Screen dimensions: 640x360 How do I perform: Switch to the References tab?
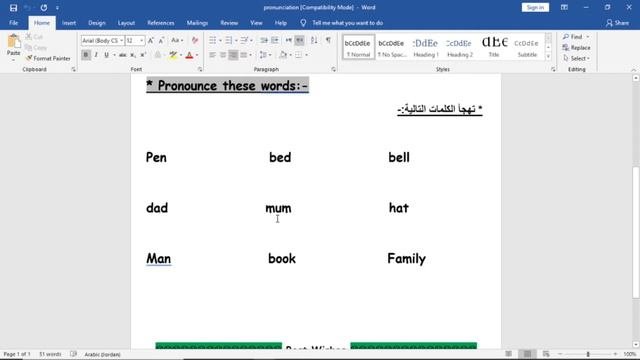[161, 23]
